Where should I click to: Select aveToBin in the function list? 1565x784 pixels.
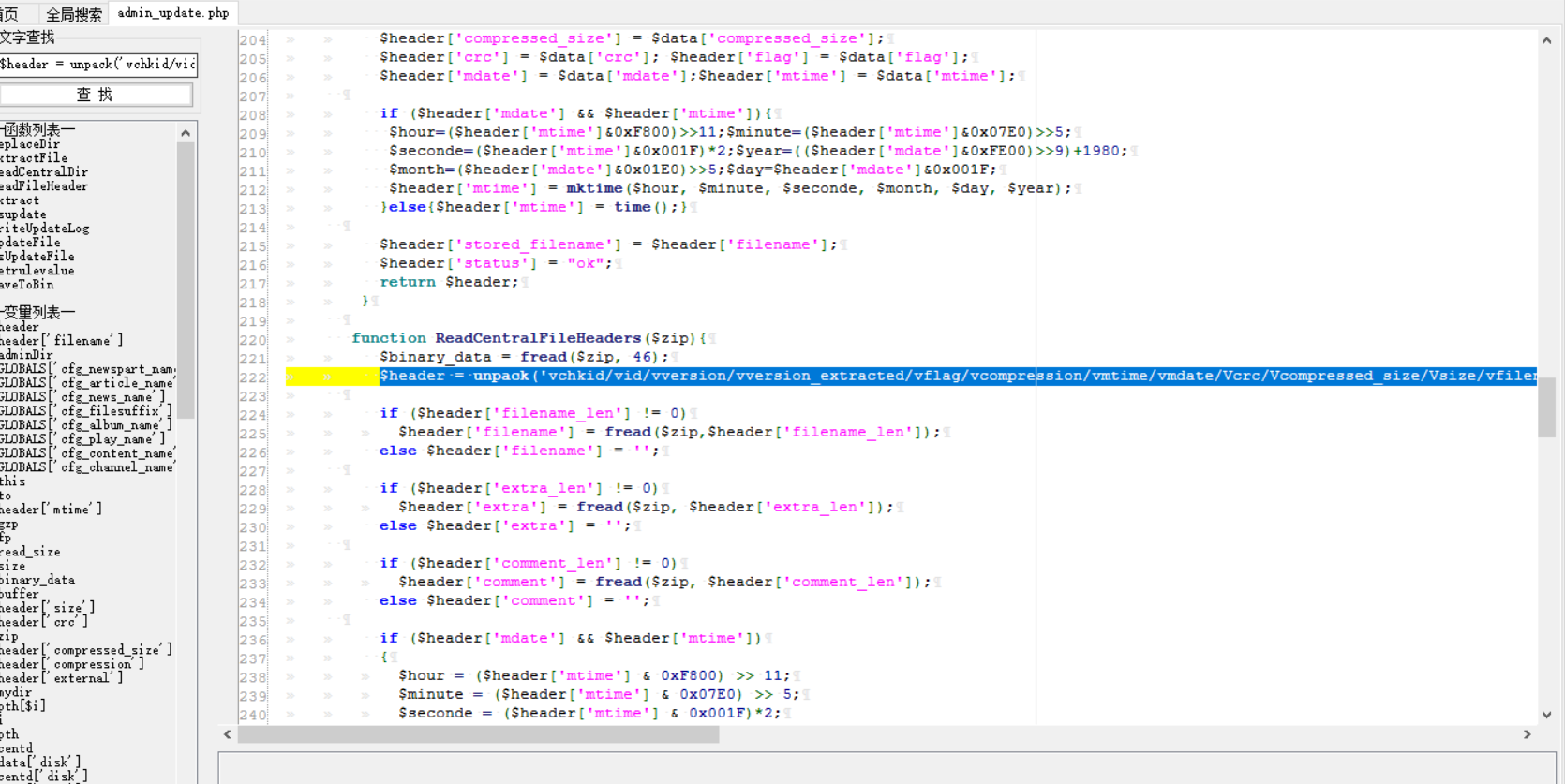[27, 285]
